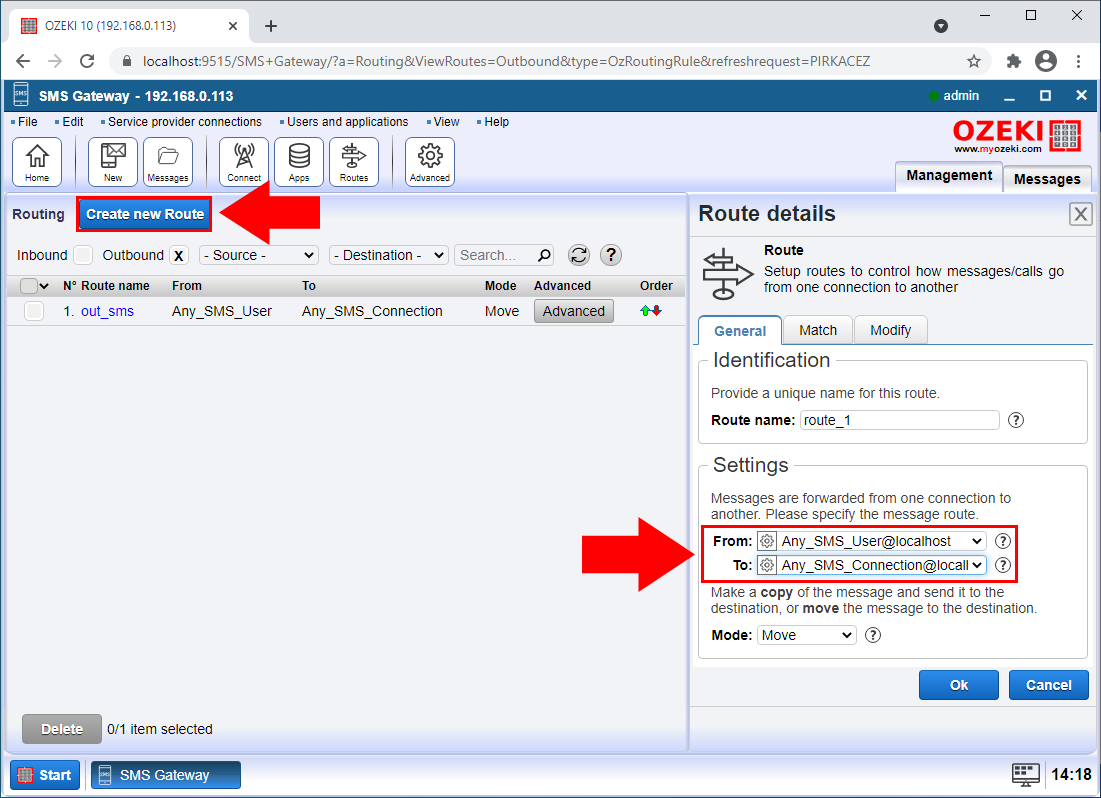Open the File menu
This screenshot has height=798, width=1101.
click(27, 122)
